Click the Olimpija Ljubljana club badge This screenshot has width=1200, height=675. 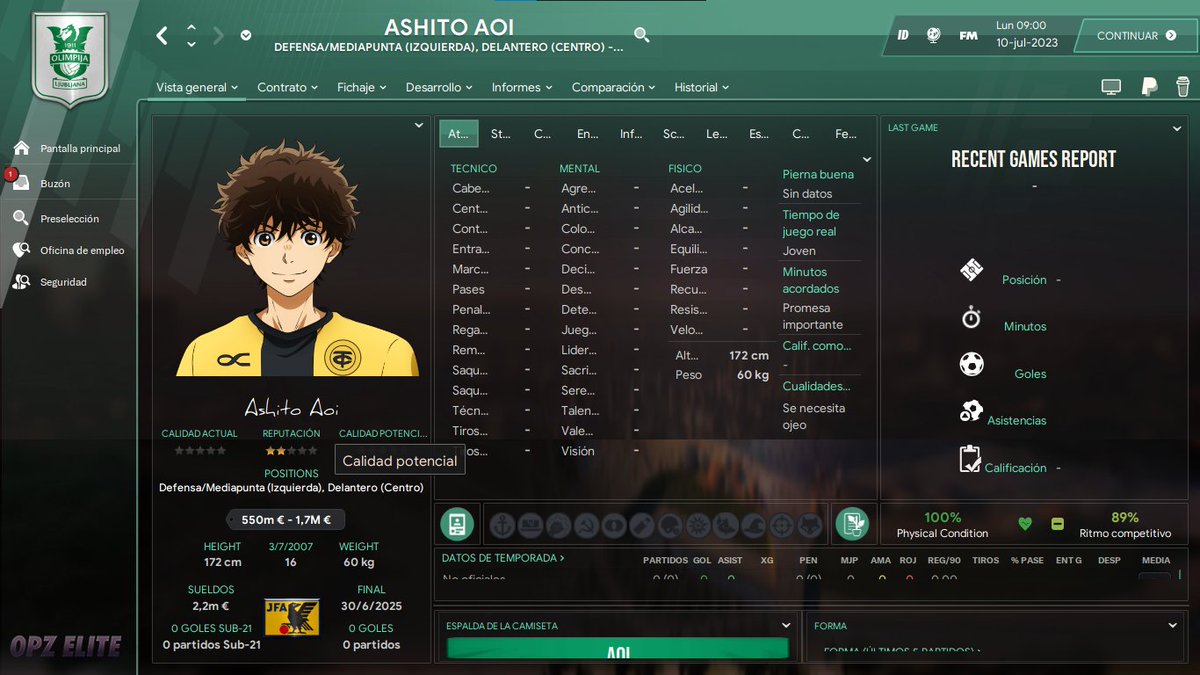click(x=69, y=58)
